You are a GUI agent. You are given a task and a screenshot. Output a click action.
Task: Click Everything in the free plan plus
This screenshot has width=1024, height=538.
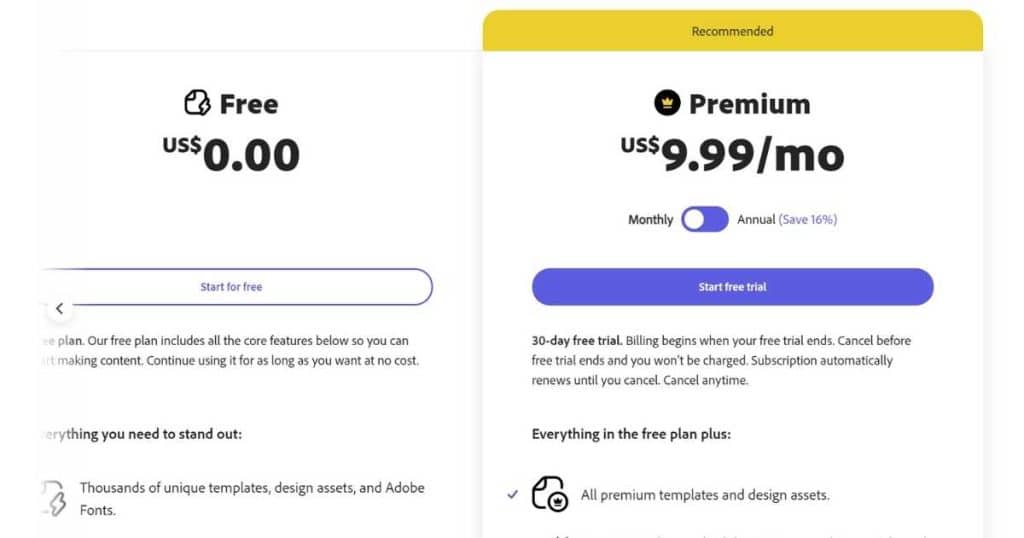(x=632, y=434)
